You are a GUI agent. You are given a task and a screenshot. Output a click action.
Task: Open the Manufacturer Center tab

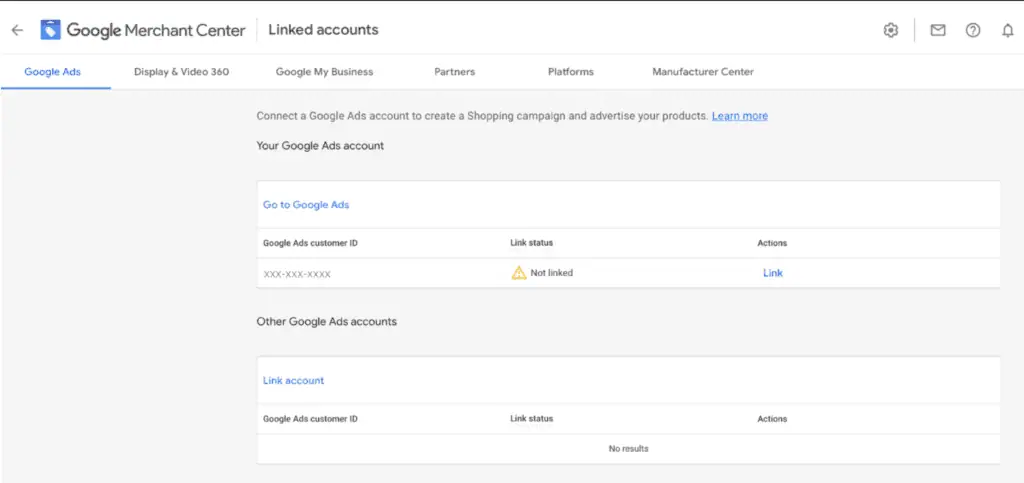coord(702,72)
